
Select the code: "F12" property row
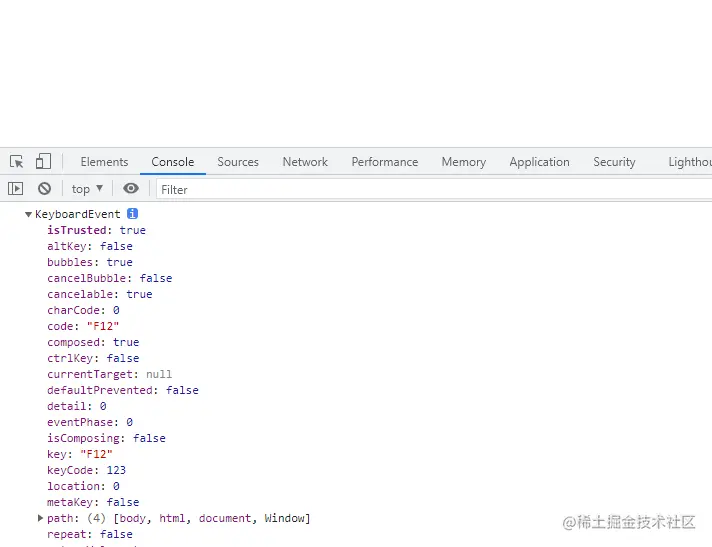tap(83, 326)
